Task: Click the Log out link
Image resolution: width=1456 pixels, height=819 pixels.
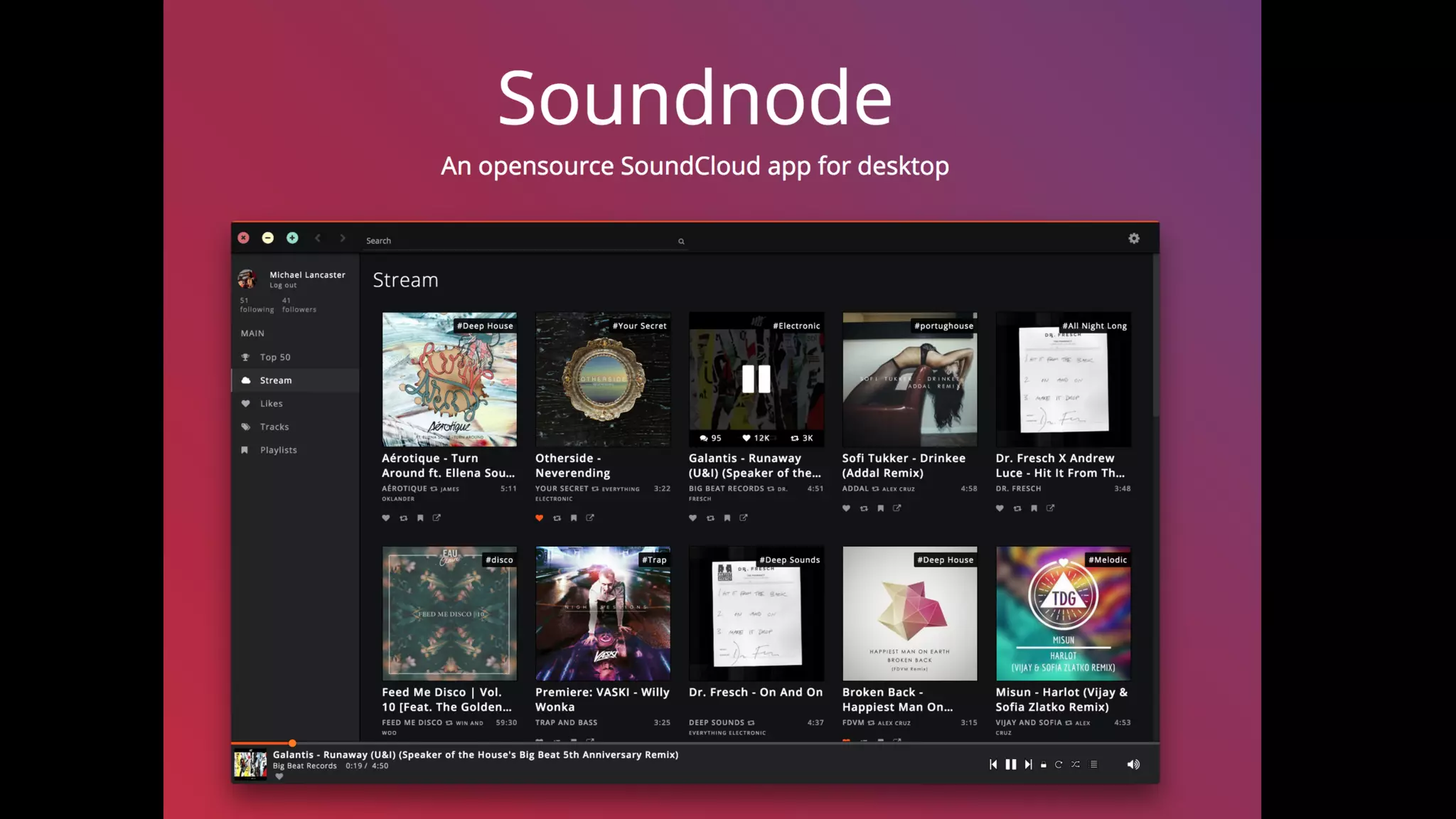Action: coord(283,285)
